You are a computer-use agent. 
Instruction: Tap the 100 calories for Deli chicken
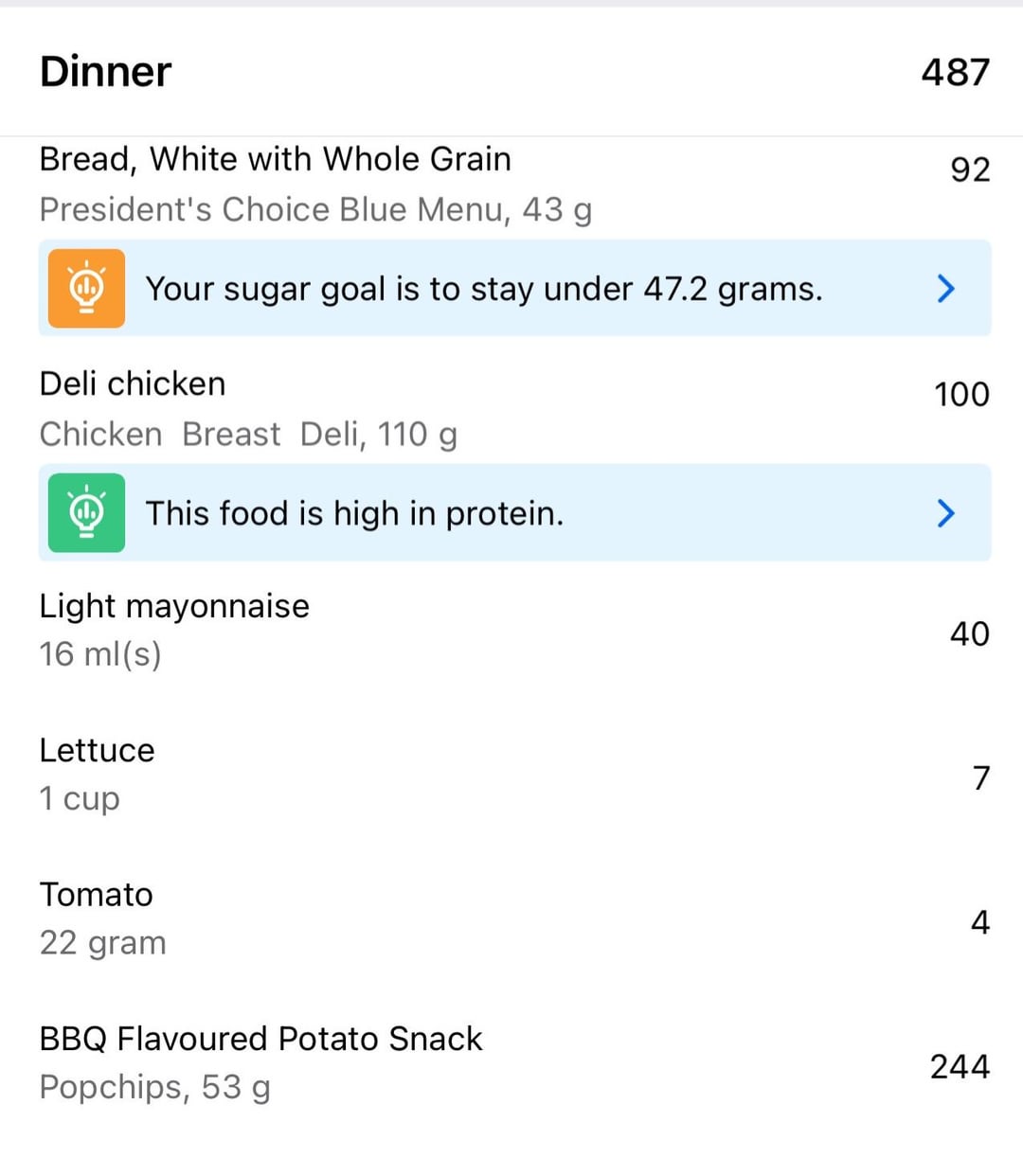[961, 394]
